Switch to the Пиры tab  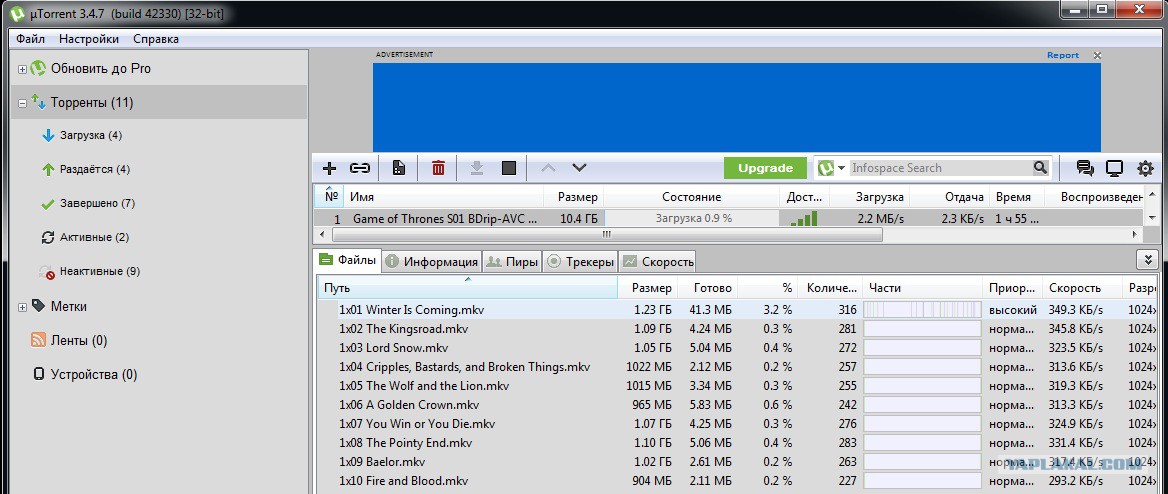pyautogui.click(x=512, y=262)
